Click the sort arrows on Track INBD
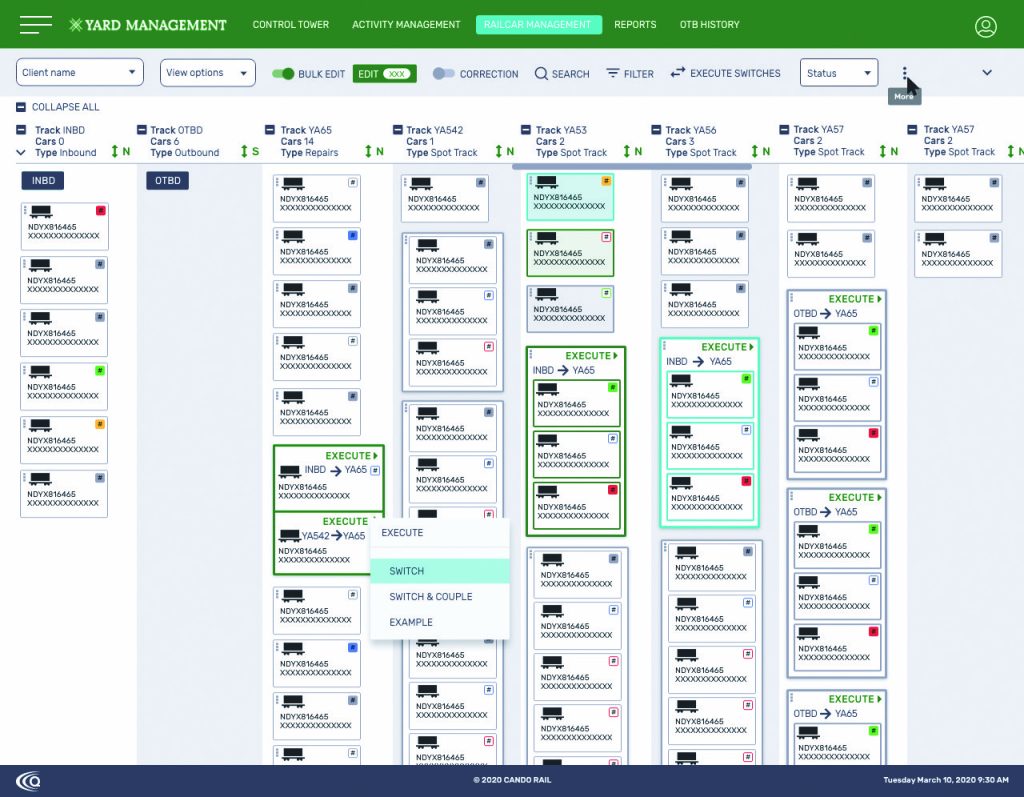Viewport: 1024px width, 797px height. click(x=113, y=152)
